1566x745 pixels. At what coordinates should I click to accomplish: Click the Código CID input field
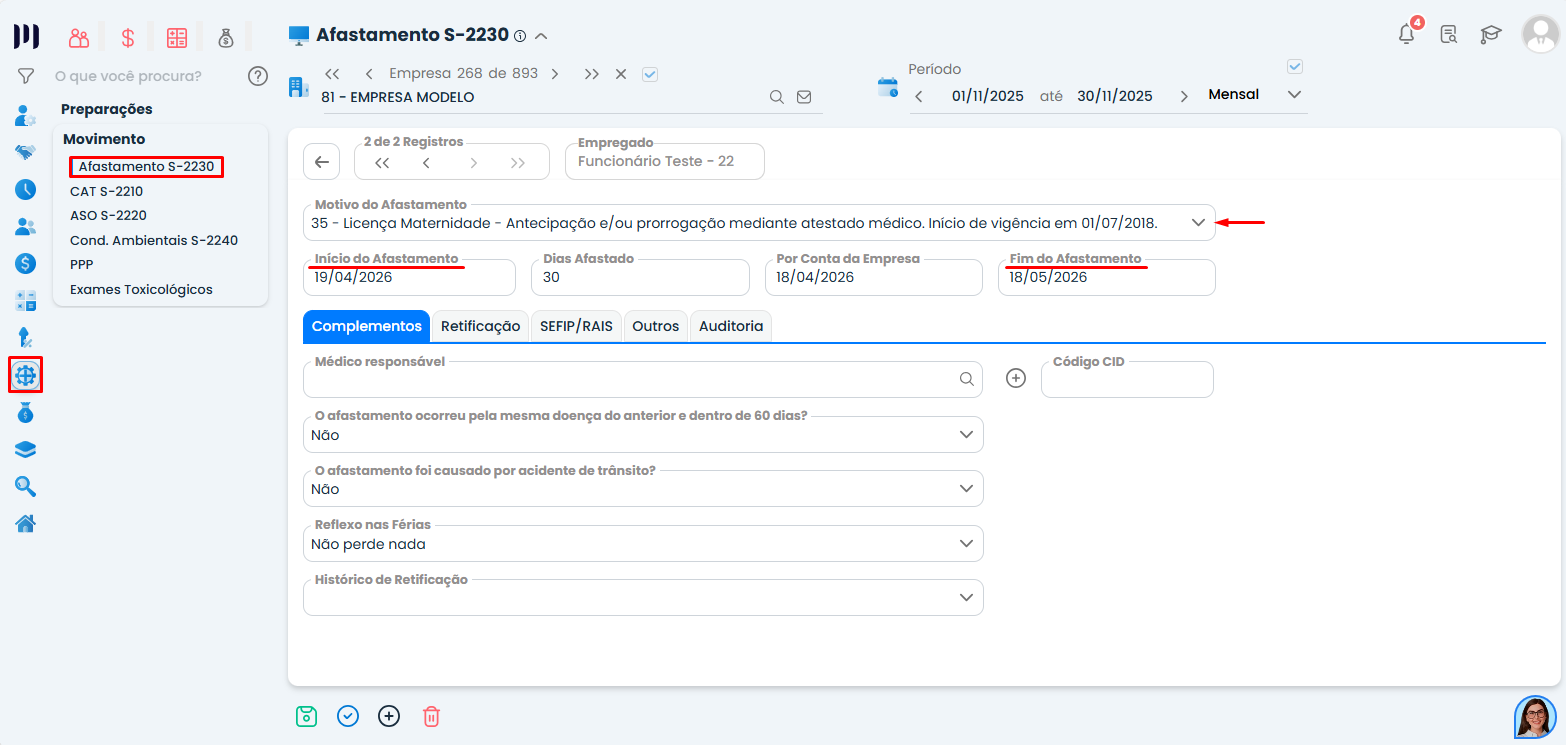[x=1127, y=379]
